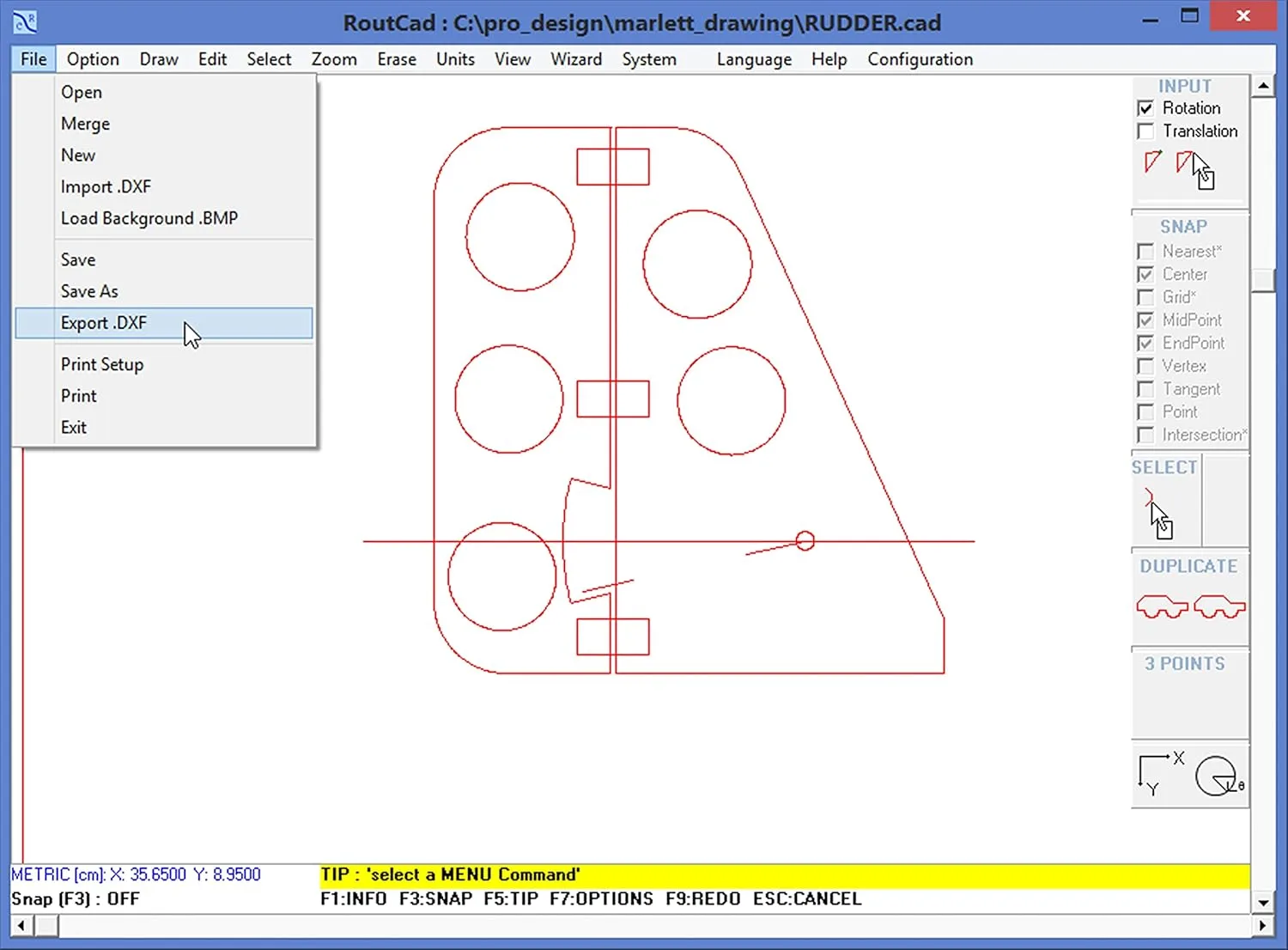This screenshot has width=1288, height=950.
Task: Enable the Vertex snap option
Action: tap(1145, 366)
